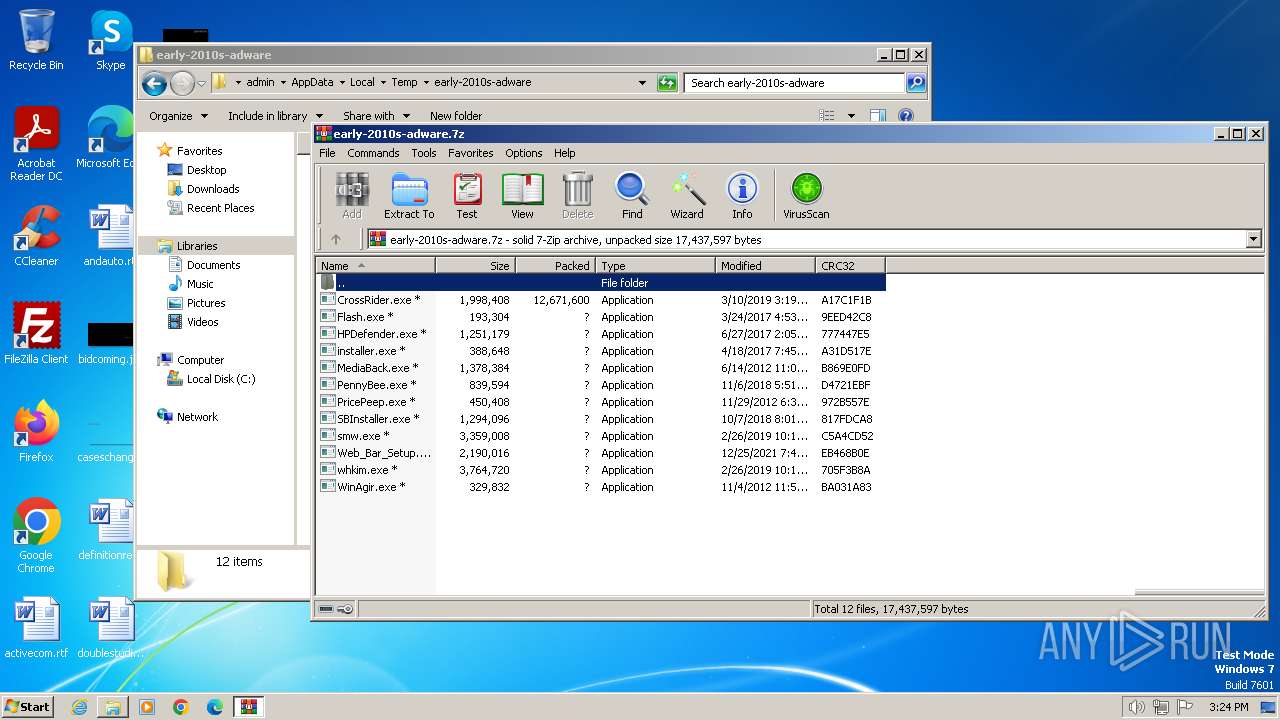1280x720 pixels.
Task: Toggle the Explorer preview pane icon
Action: click(x=877, y=116)
